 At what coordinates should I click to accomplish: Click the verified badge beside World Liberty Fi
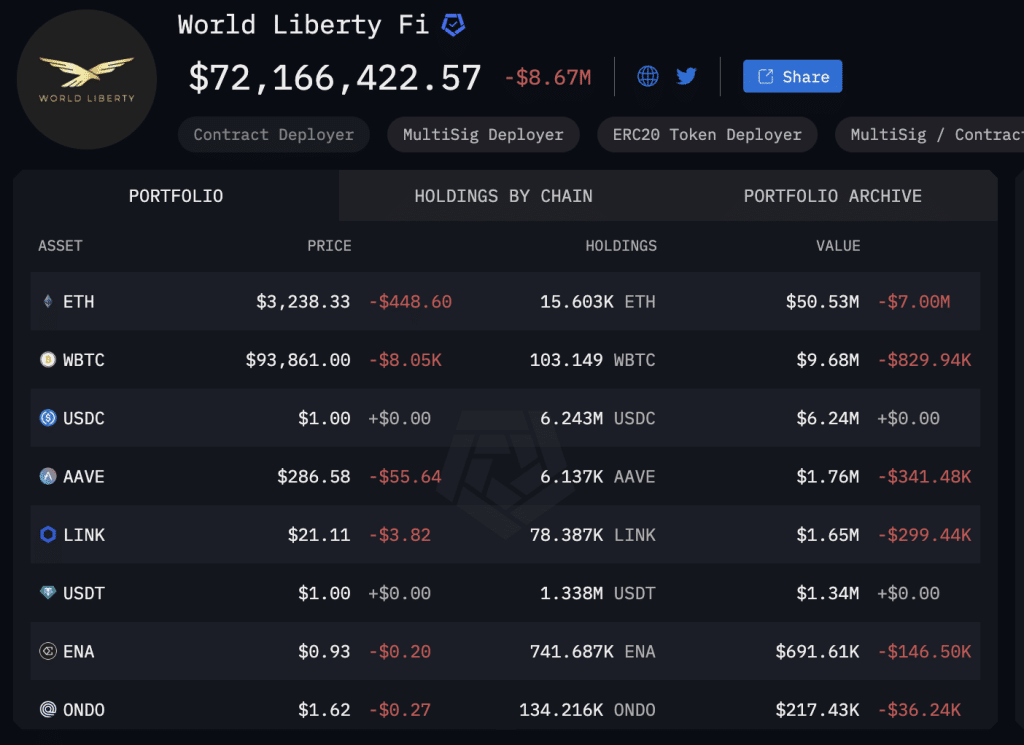coord(453,25)
